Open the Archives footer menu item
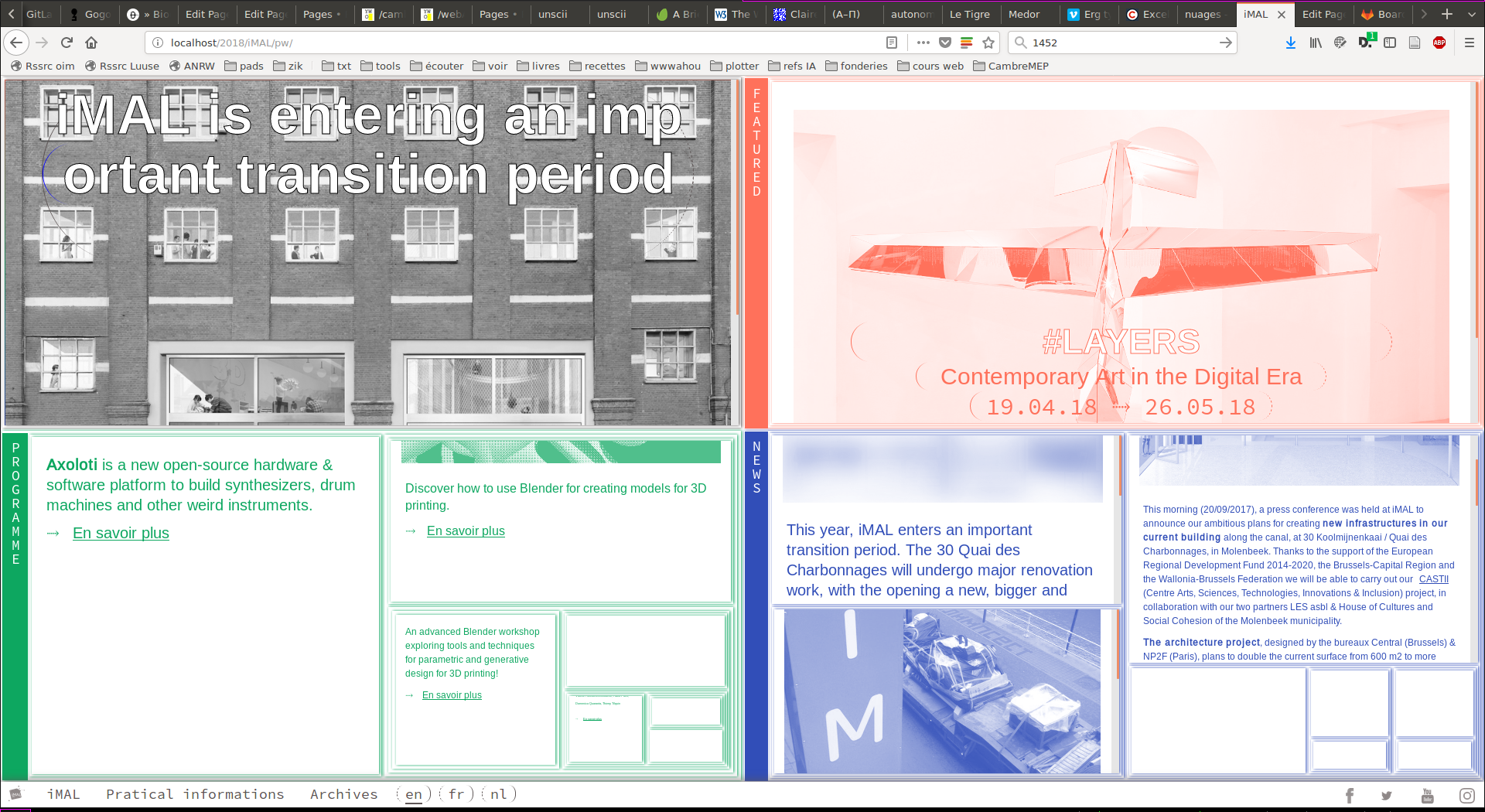 pos(344,794)
